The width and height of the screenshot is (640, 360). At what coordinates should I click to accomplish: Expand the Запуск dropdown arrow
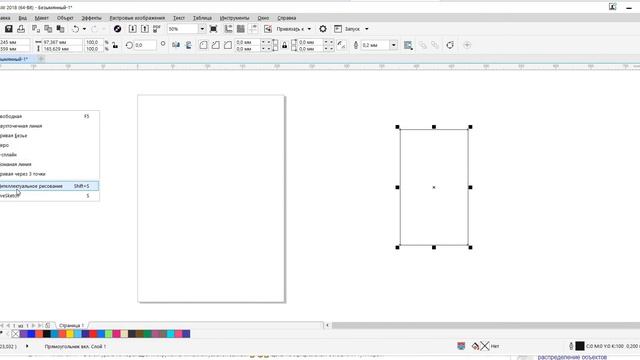(367, 29)
